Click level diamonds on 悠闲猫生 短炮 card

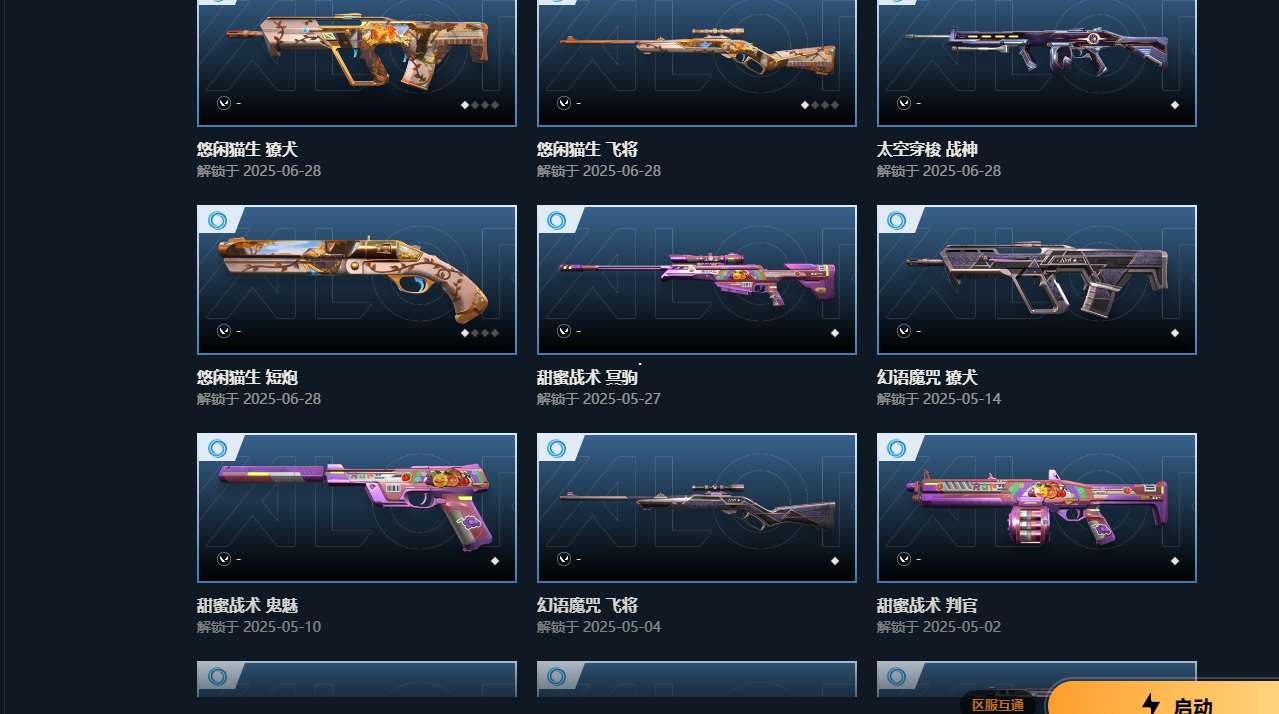[x=480, y=333]
